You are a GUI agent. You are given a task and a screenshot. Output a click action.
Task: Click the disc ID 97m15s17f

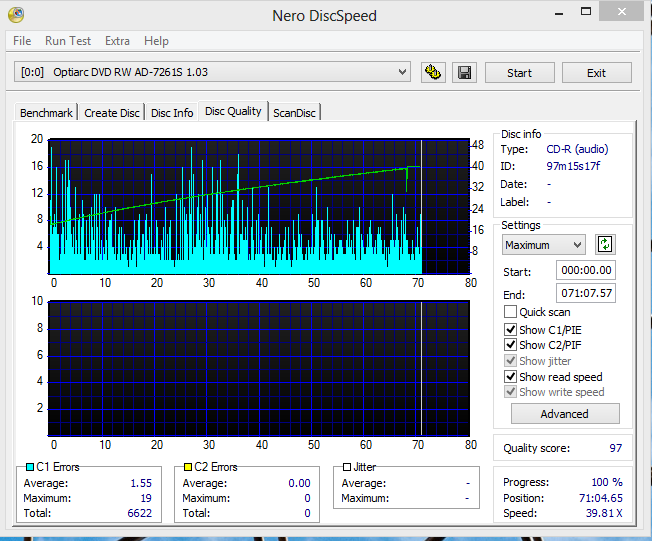point(573,166)
